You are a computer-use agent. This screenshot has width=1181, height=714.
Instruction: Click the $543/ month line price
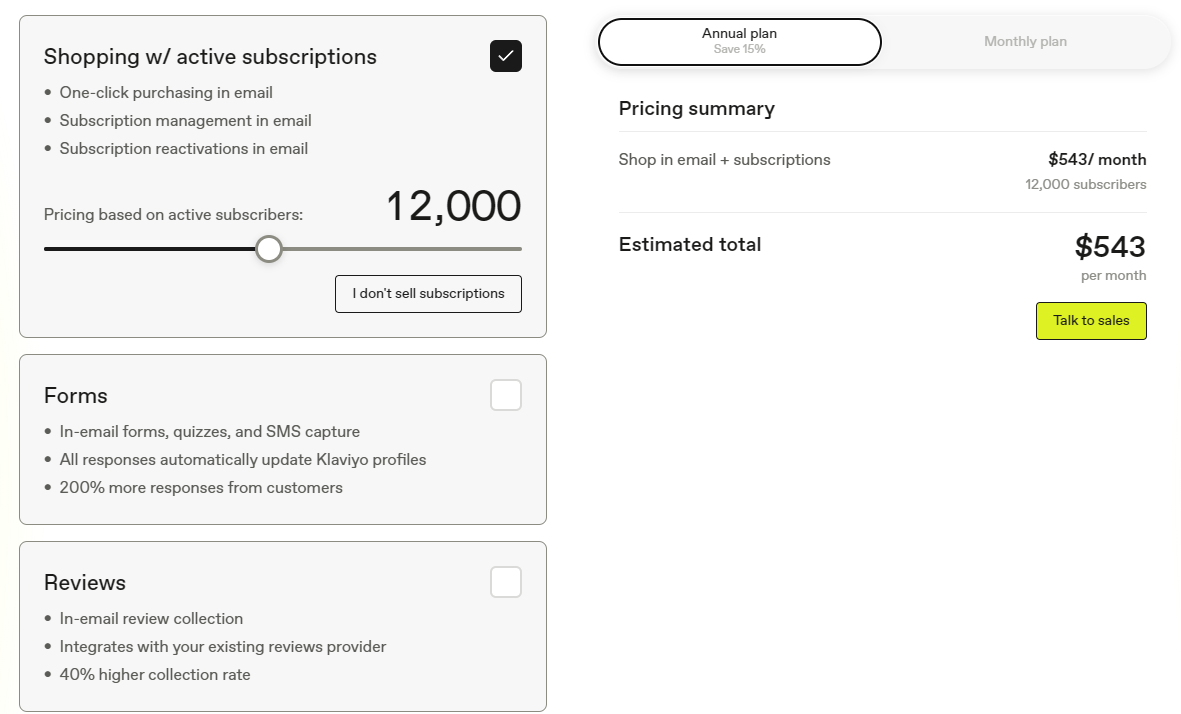click(x=1097, y=160)
